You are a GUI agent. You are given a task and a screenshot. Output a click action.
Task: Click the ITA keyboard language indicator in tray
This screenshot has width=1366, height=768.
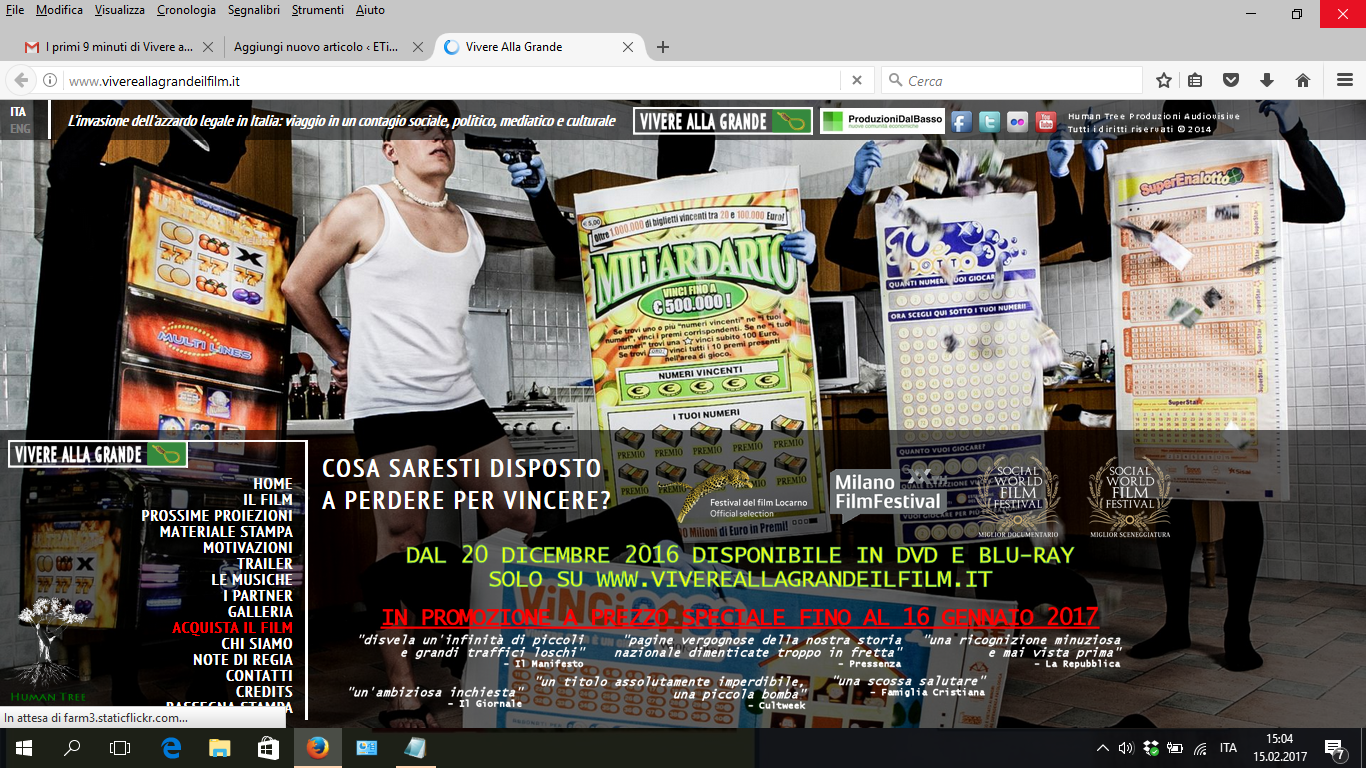(1228, 748)
